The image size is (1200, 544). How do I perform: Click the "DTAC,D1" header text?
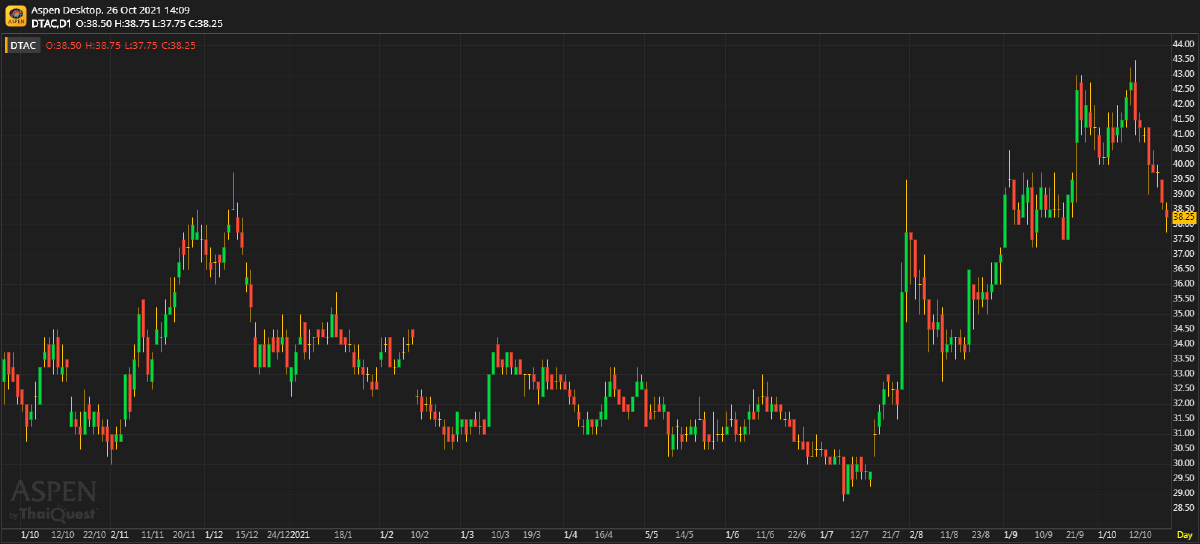(51, 22)
